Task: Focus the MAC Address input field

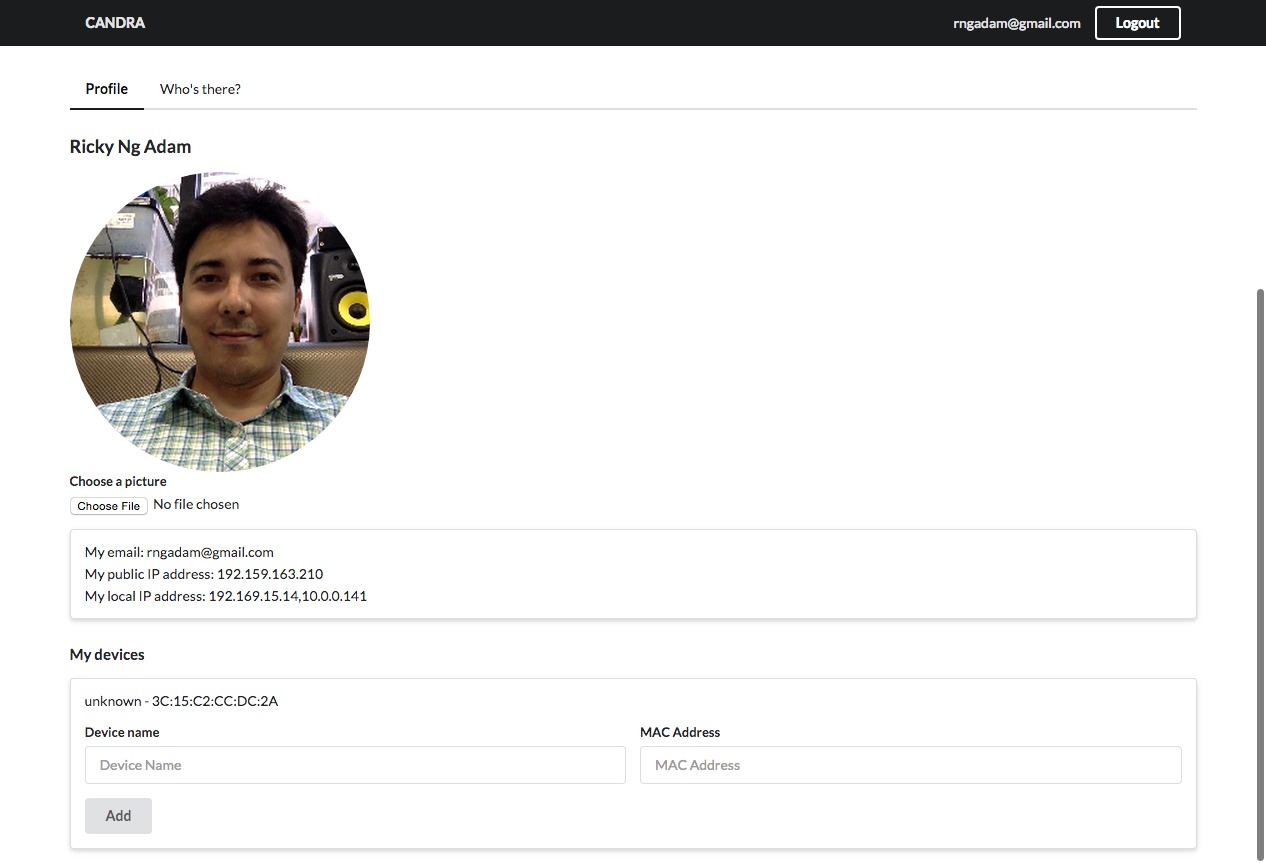Action: [911, 765]
